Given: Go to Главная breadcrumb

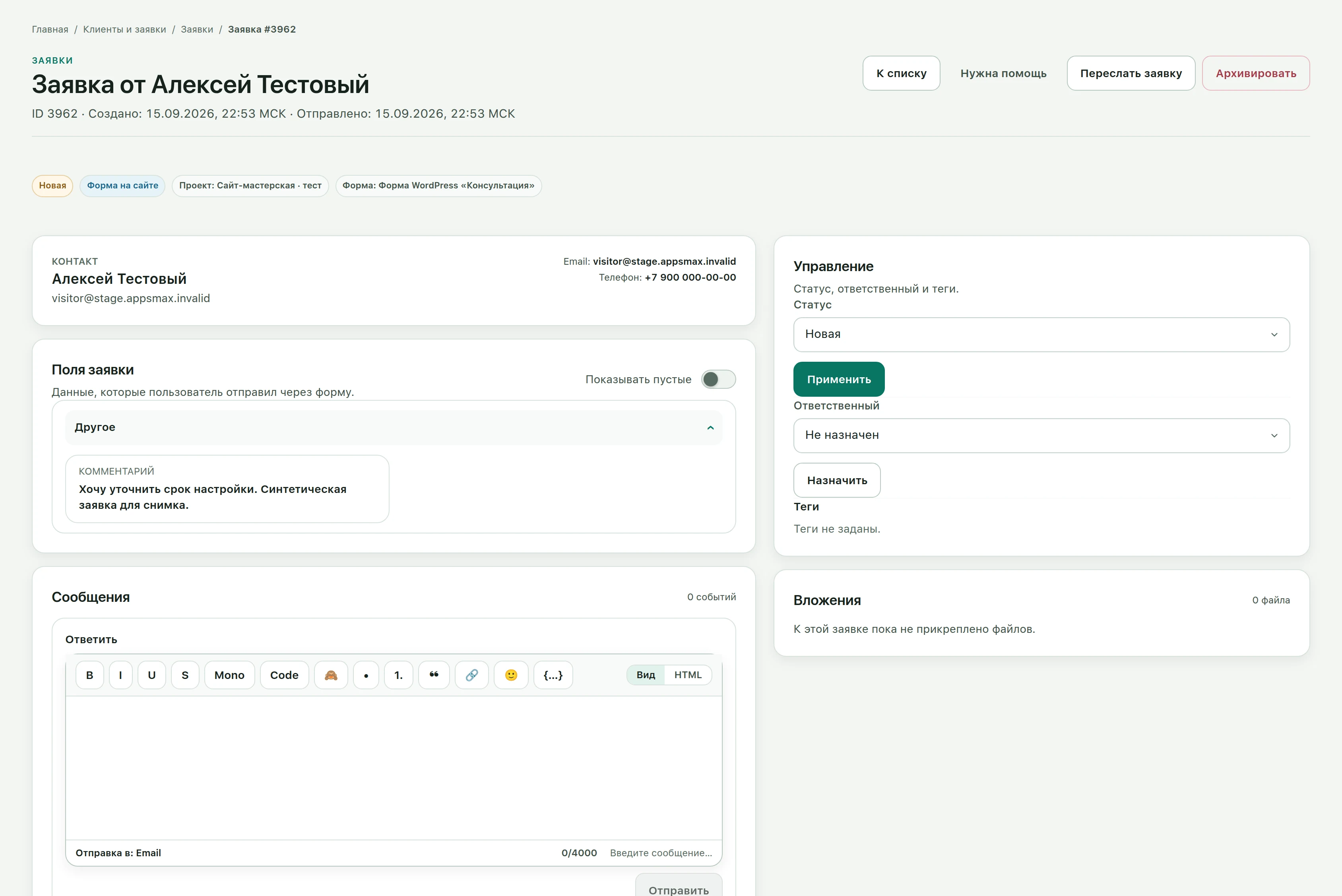Looking at the screenshot, I should [x=50, y=29].
